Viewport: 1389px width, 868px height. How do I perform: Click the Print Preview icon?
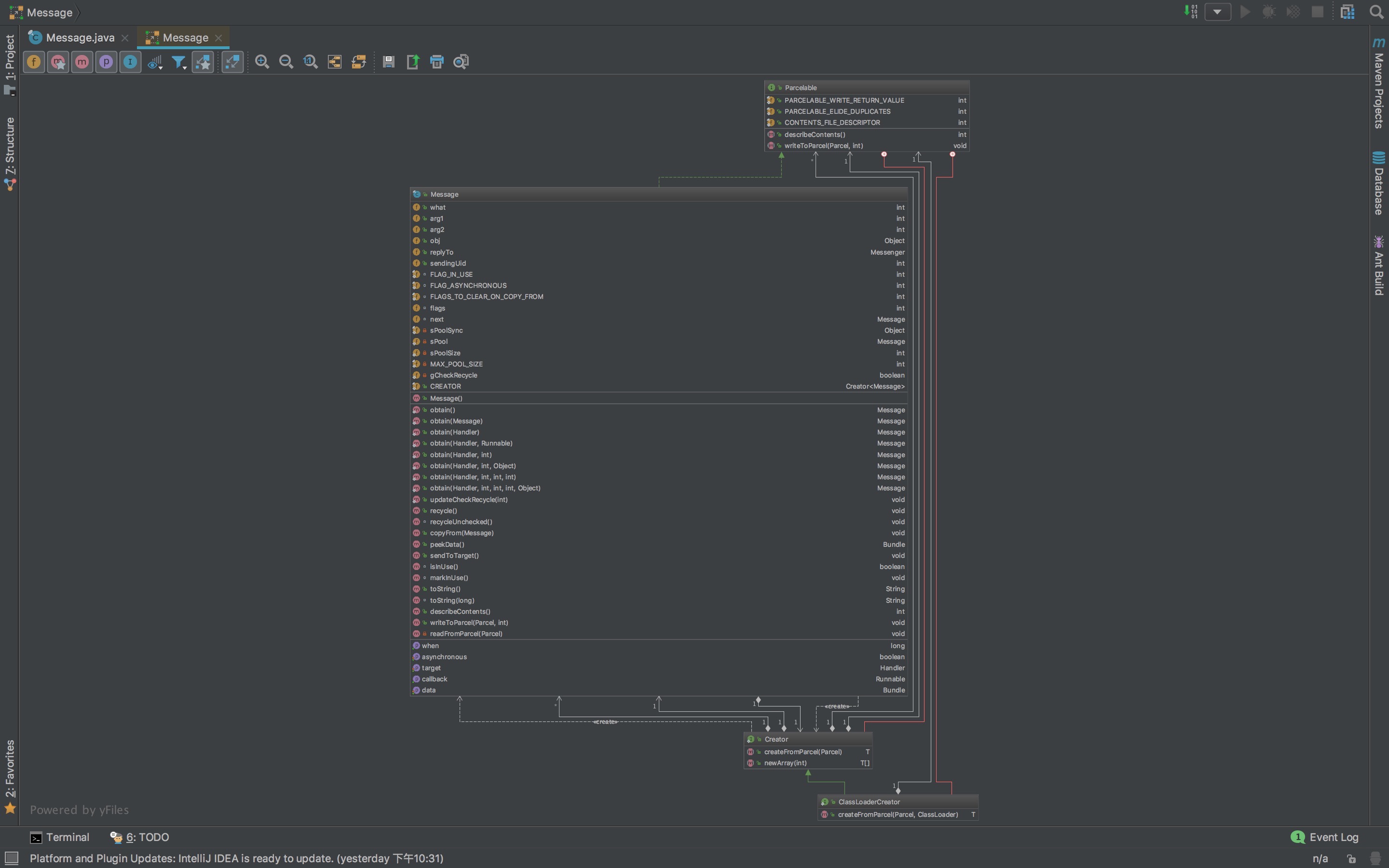(461, 62)
